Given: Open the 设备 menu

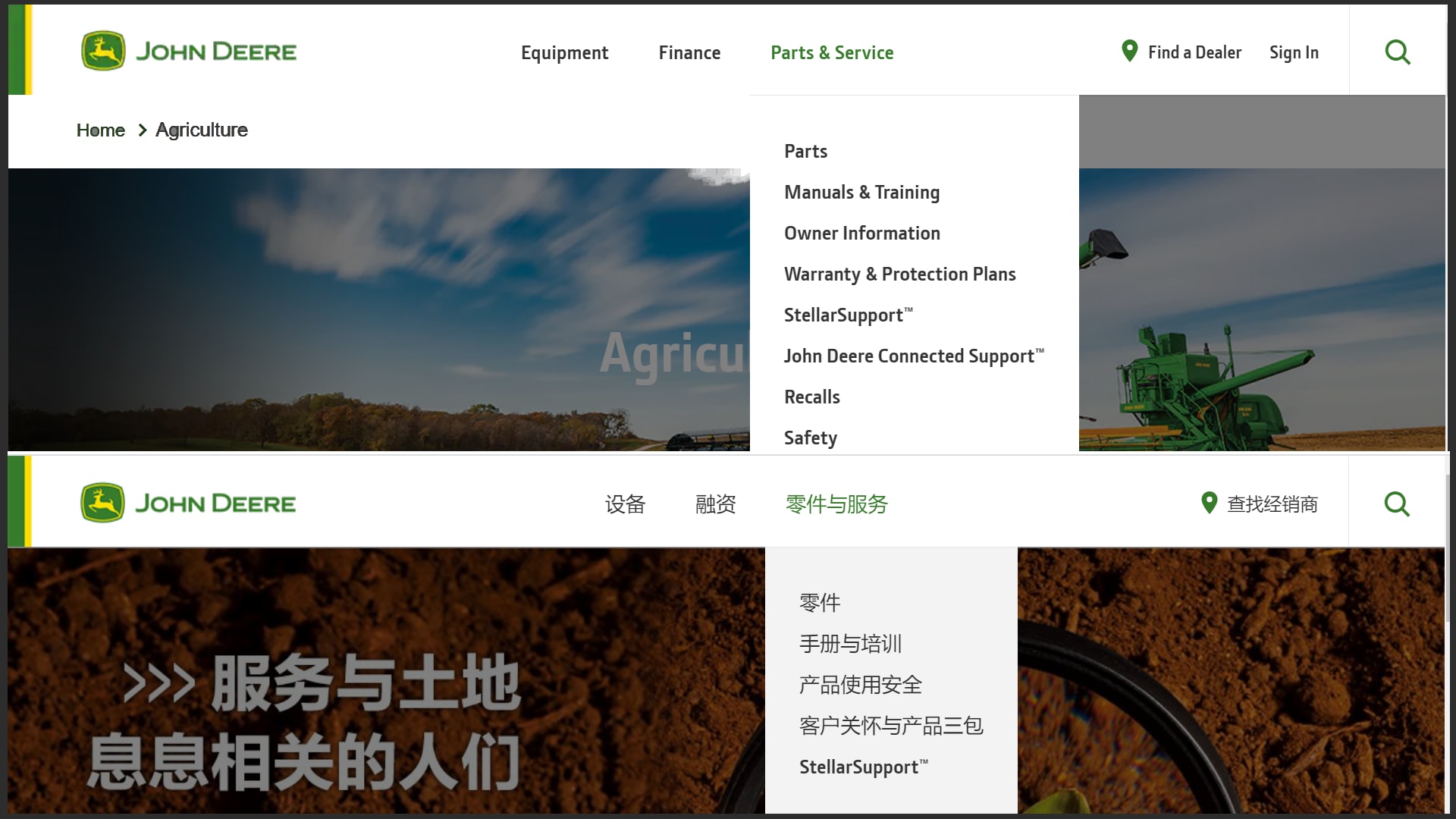Looking at the screenshot, I should 625,504.
